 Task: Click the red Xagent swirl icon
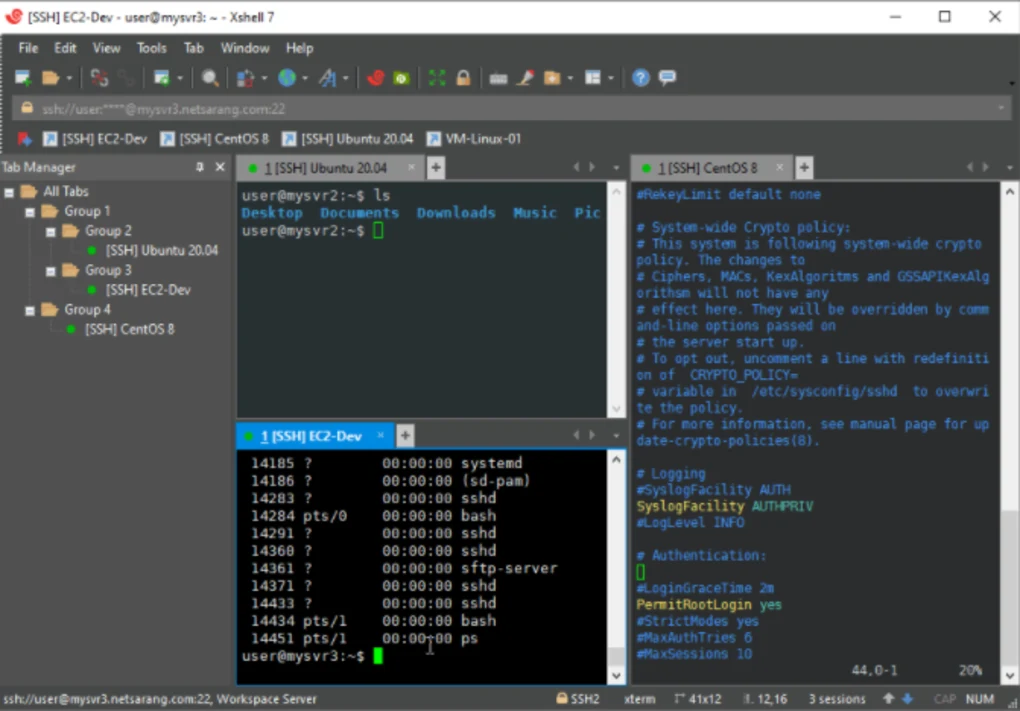376,78
